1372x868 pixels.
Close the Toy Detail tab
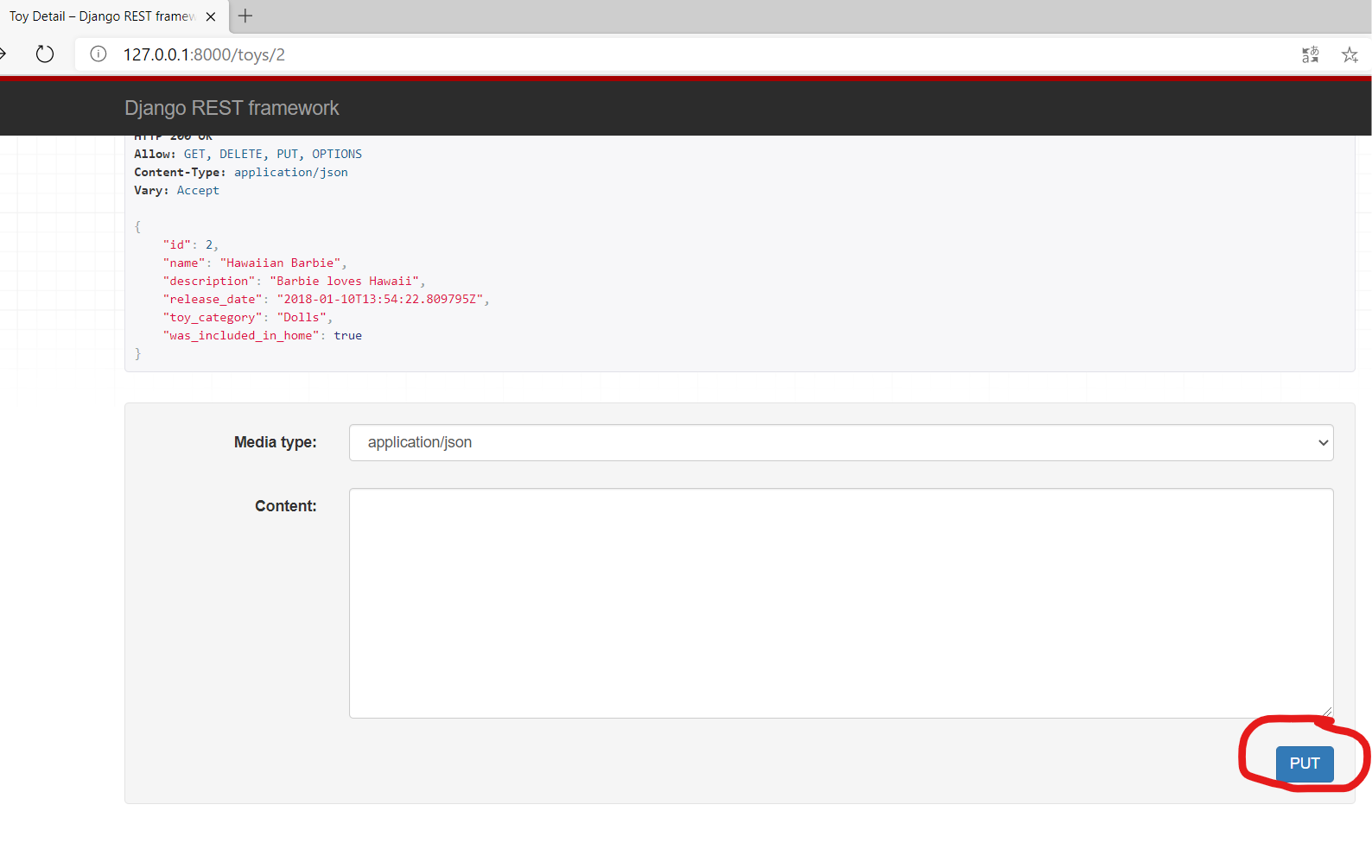tap(211, 16)
